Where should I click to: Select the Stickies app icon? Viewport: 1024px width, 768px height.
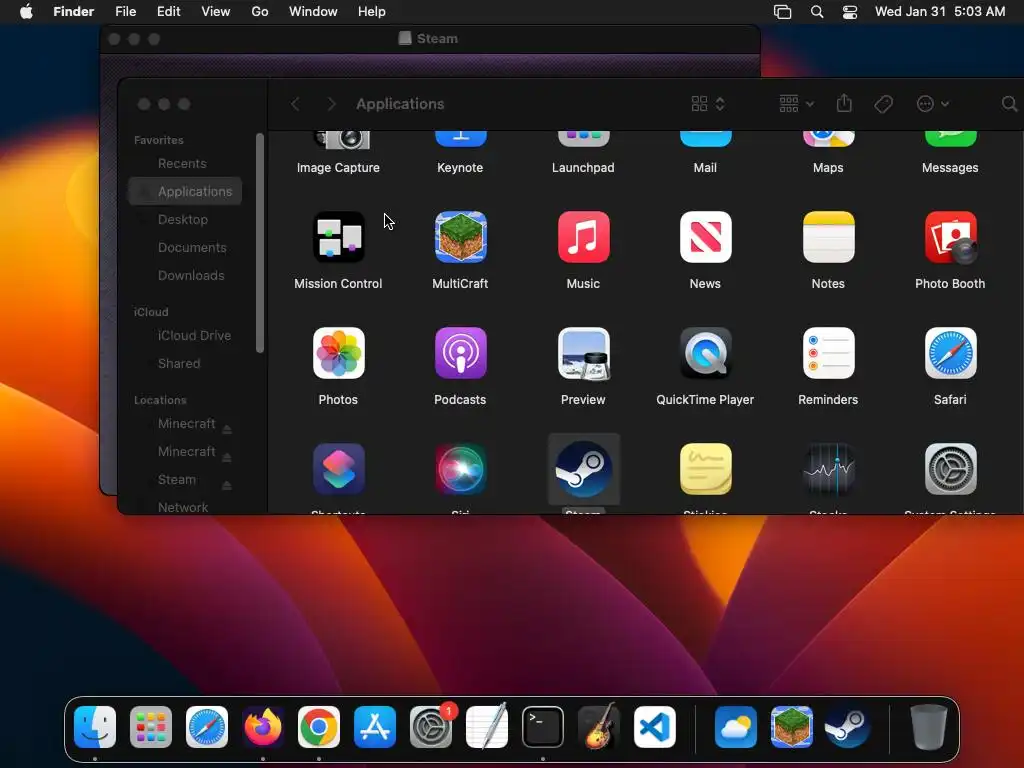[705, 470]
